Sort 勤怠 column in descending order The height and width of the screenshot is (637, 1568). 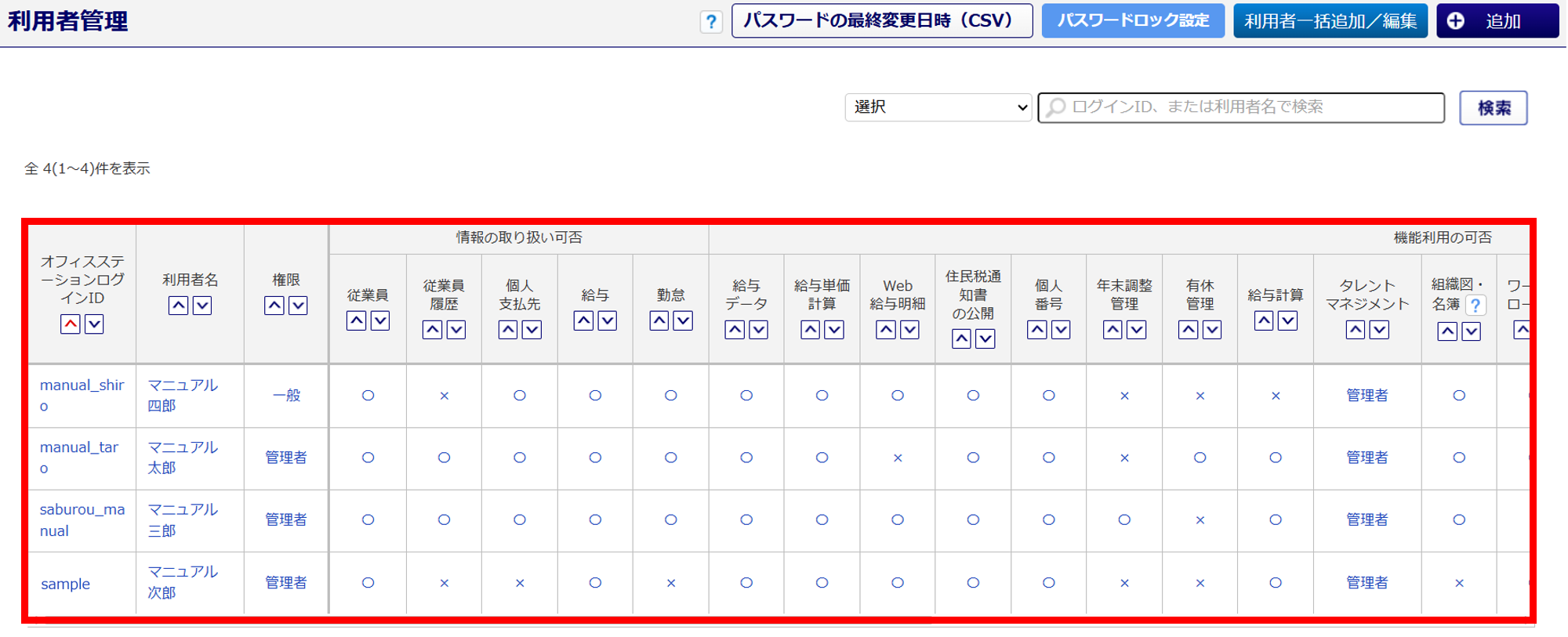click(x=683, y=320)
